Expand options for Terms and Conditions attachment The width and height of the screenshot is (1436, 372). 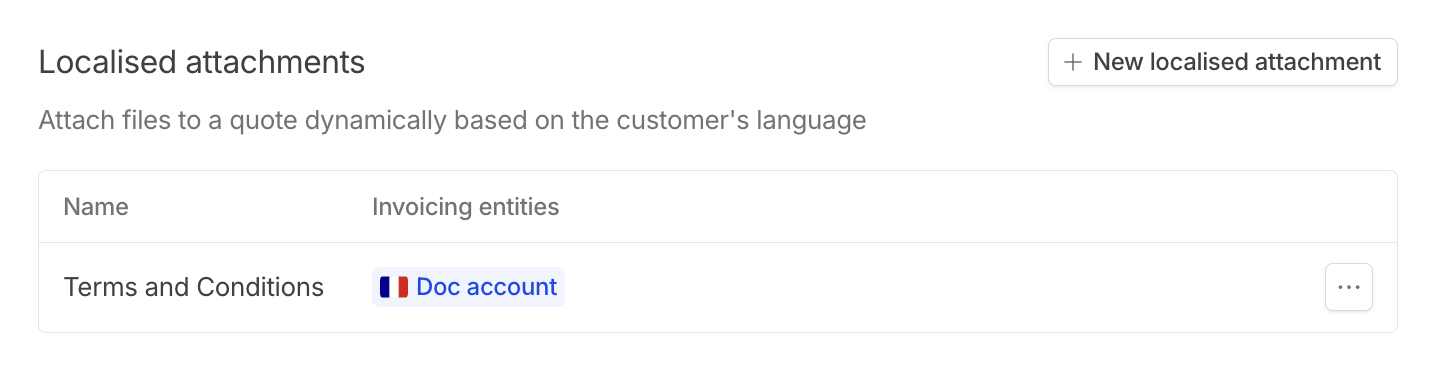(x=1349, y=287)
